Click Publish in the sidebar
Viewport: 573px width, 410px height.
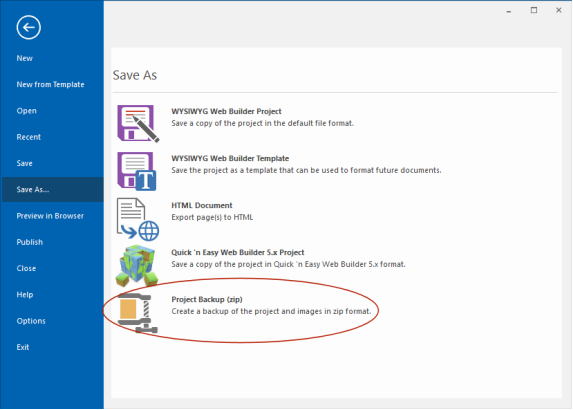coord(30,242)
